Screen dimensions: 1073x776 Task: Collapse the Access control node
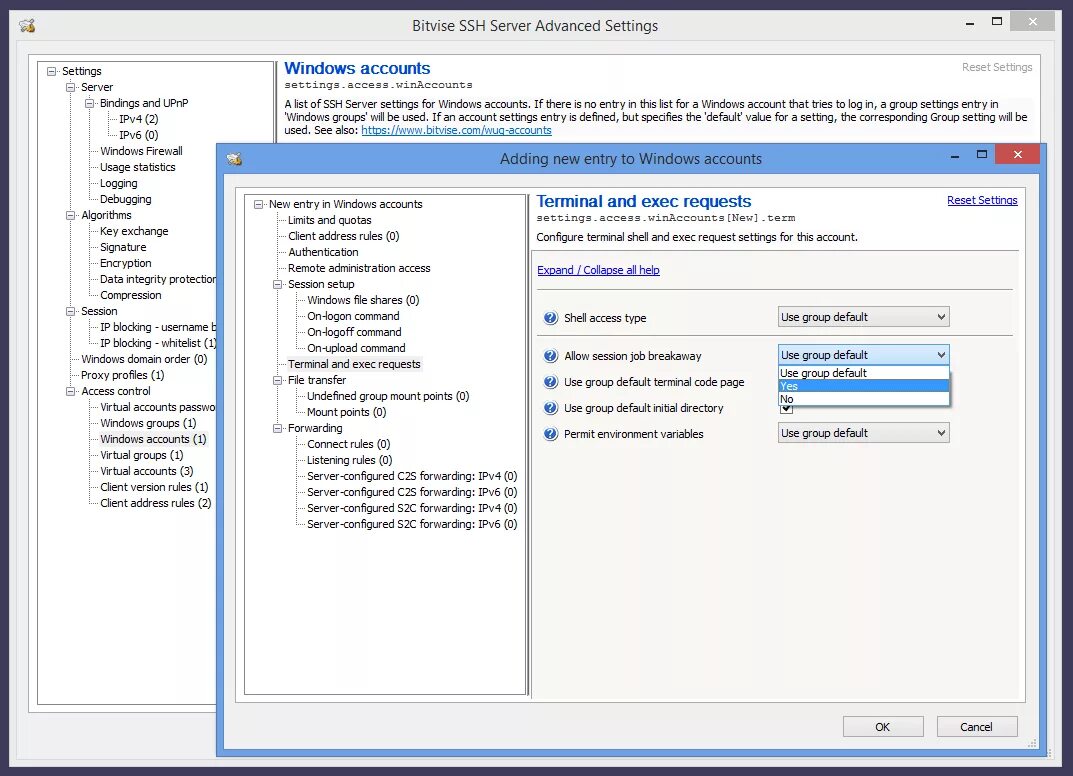pyautogui.click(x=70, y=391)
